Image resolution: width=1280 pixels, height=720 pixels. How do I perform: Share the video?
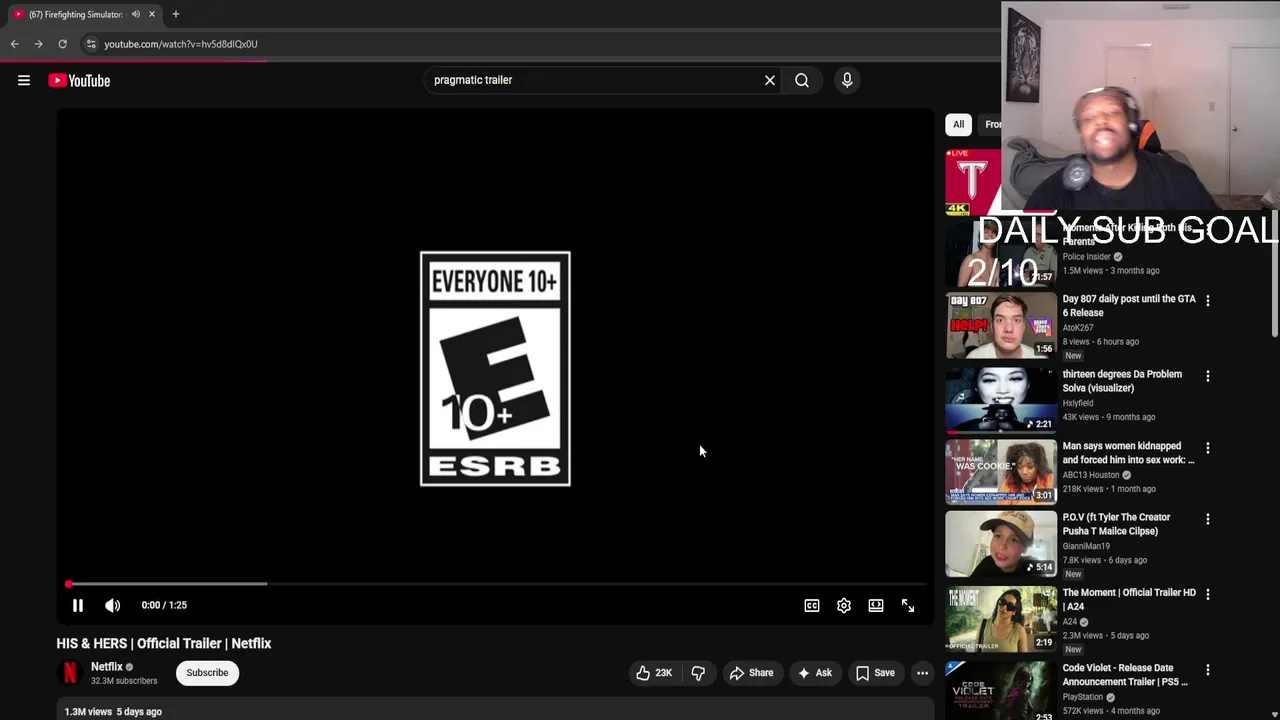[751, 673]
